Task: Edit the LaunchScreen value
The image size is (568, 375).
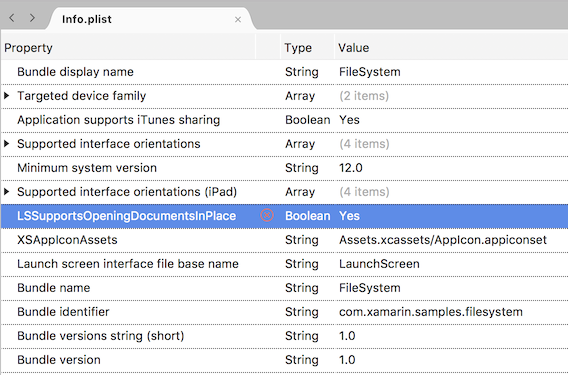Action: pos(379,264)
